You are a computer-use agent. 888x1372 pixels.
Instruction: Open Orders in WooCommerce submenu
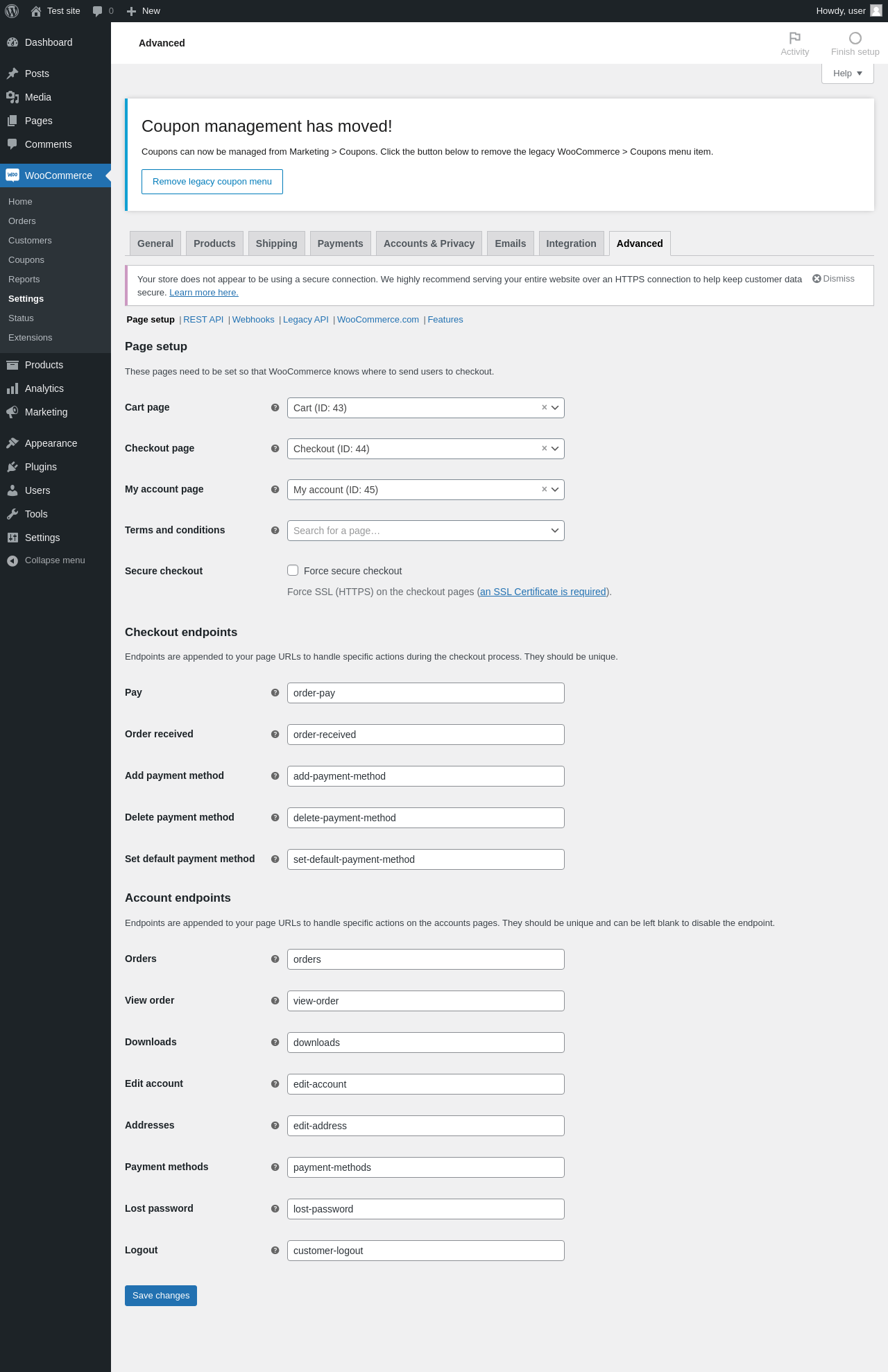(22, 221)
